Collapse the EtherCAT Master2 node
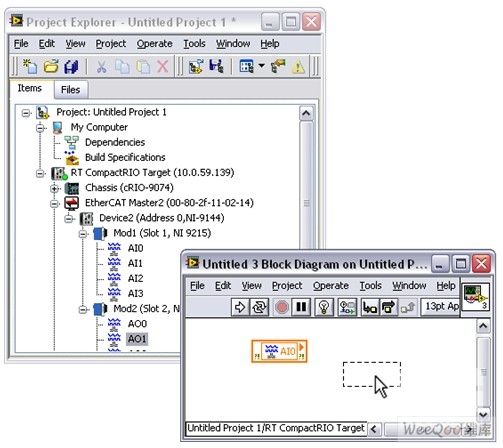Image resolution: width=503 pixels, height=448 pixels. click(54, 203)
